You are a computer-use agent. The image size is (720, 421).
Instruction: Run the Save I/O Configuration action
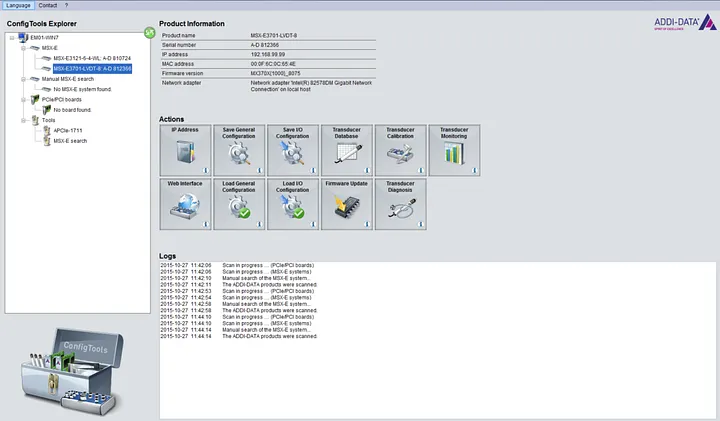pyautogui.click(x=292, y=150)
